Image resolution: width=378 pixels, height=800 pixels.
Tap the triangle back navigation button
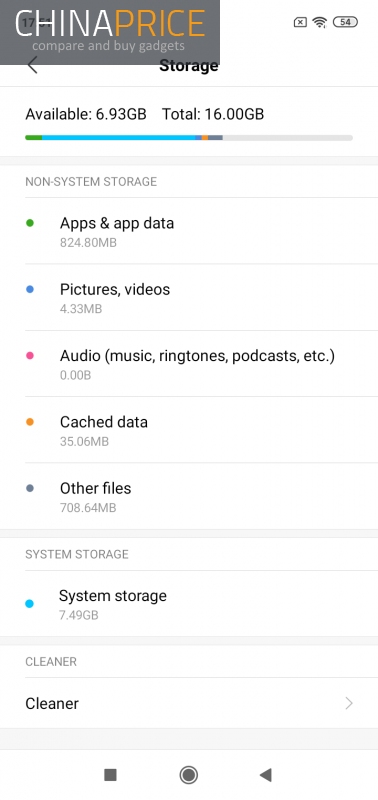pos(265,775)
